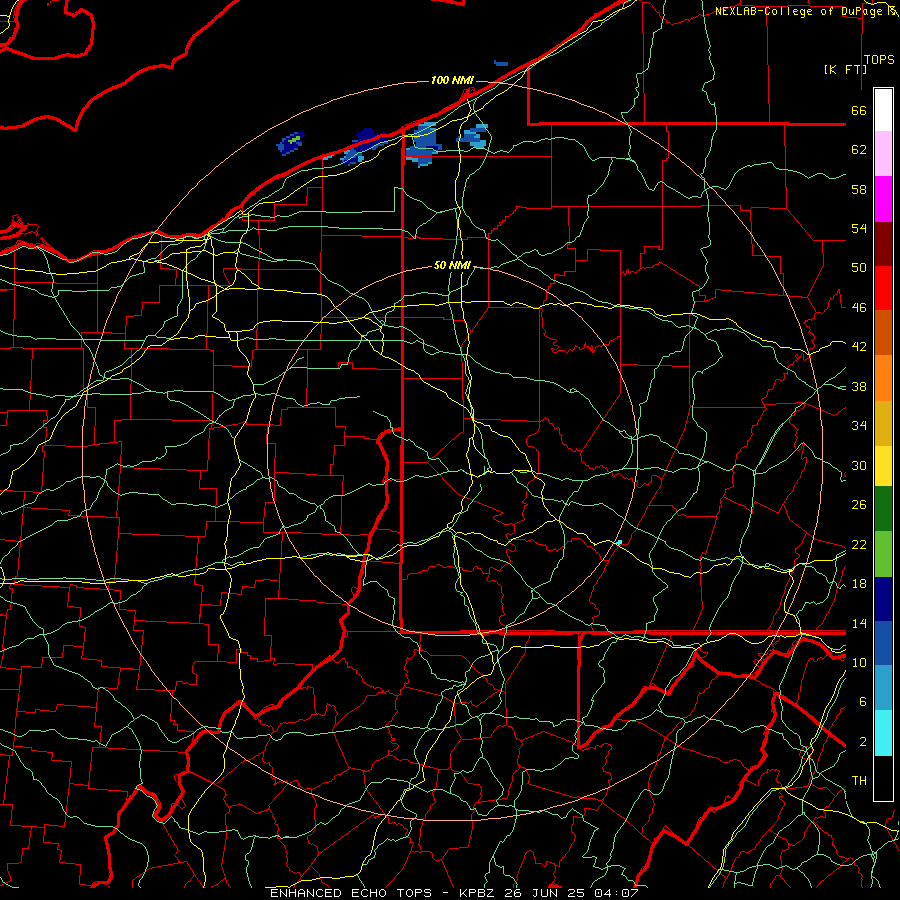Select the navy blue legend swatch
Screen dimensions: 900x900
coord(883,599)
